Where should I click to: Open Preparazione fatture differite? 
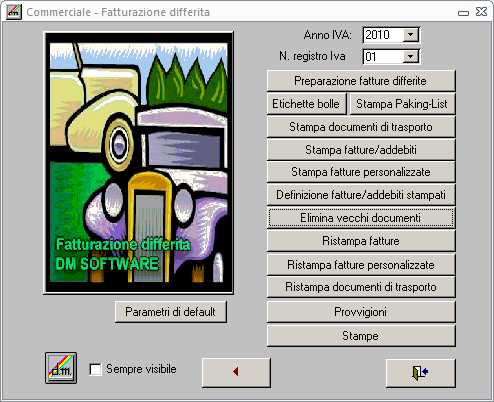pyautogui.click(x=361, y=81)
